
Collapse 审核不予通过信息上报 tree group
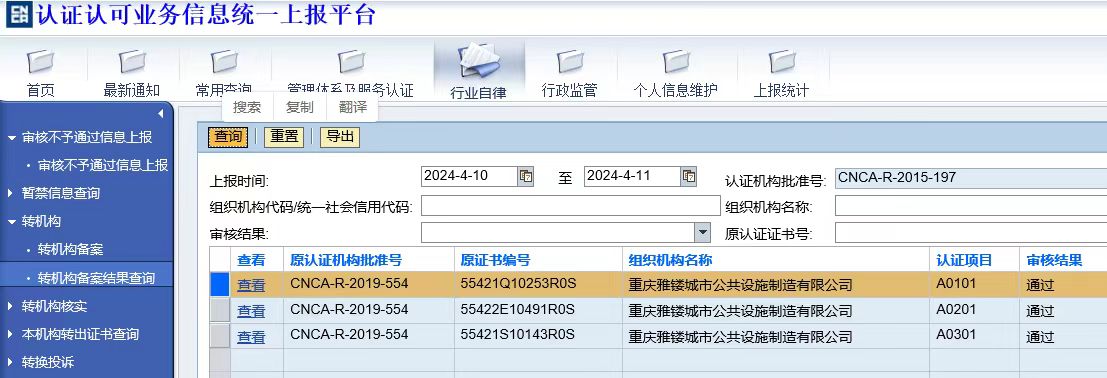pos(11,137)
